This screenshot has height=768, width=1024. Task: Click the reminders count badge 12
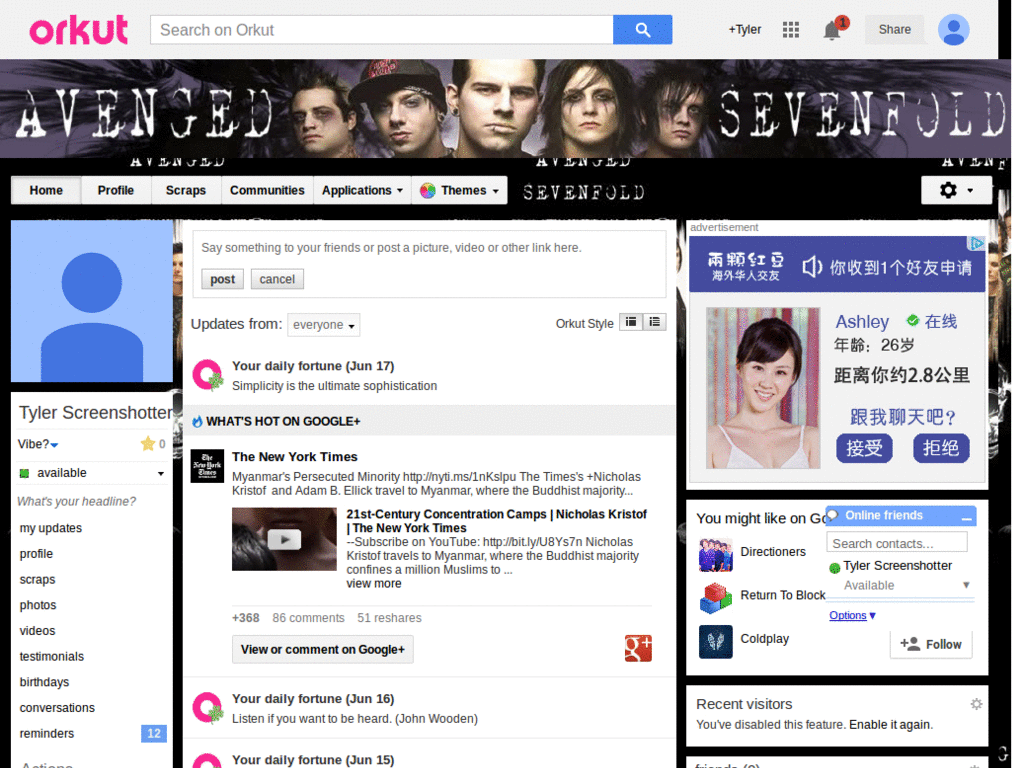(154, 733)
